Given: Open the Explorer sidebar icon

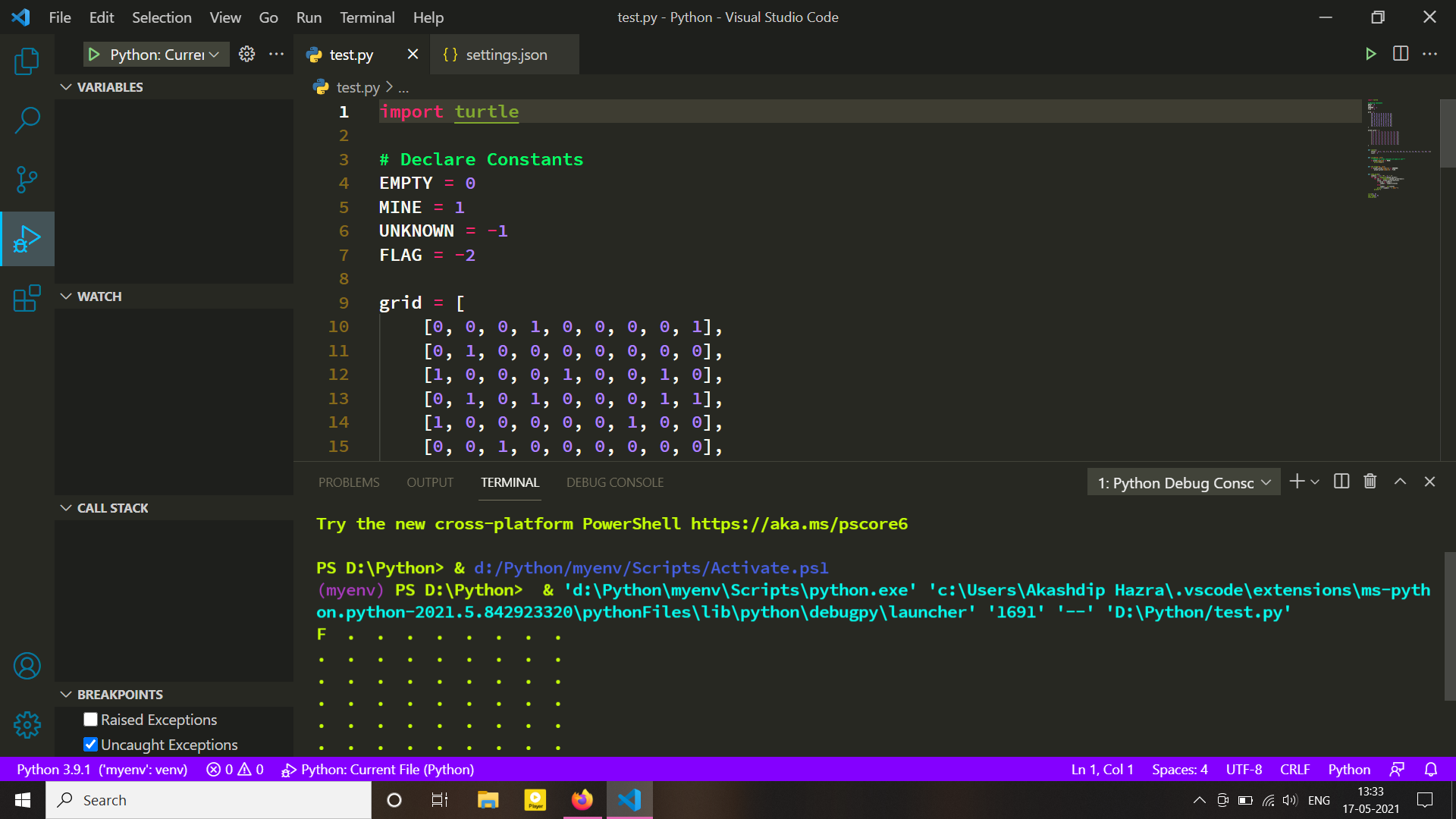Looking at the screenshot, I should coord(27,61).
